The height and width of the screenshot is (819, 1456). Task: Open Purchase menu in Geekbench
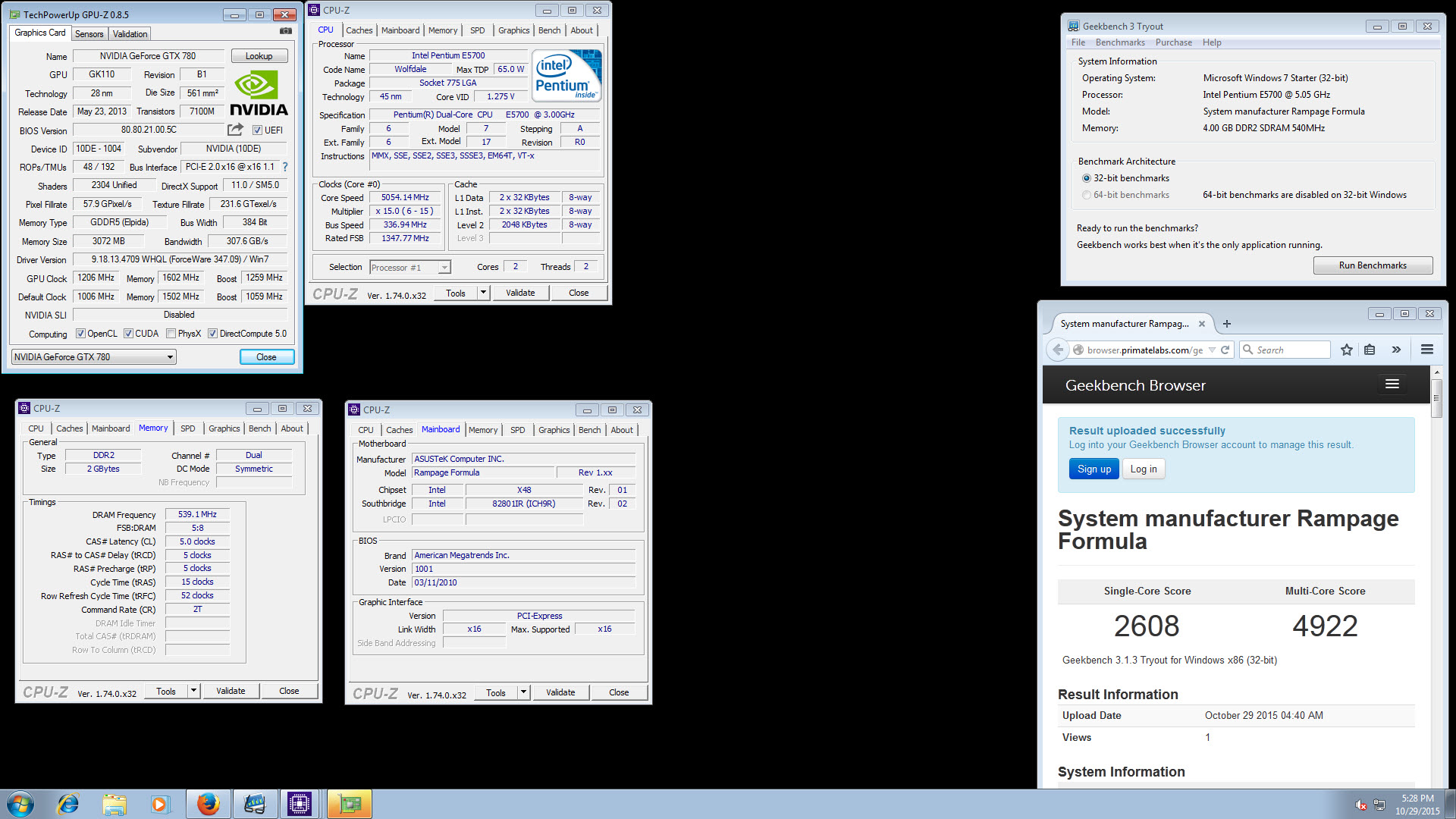click(1173, 42)
